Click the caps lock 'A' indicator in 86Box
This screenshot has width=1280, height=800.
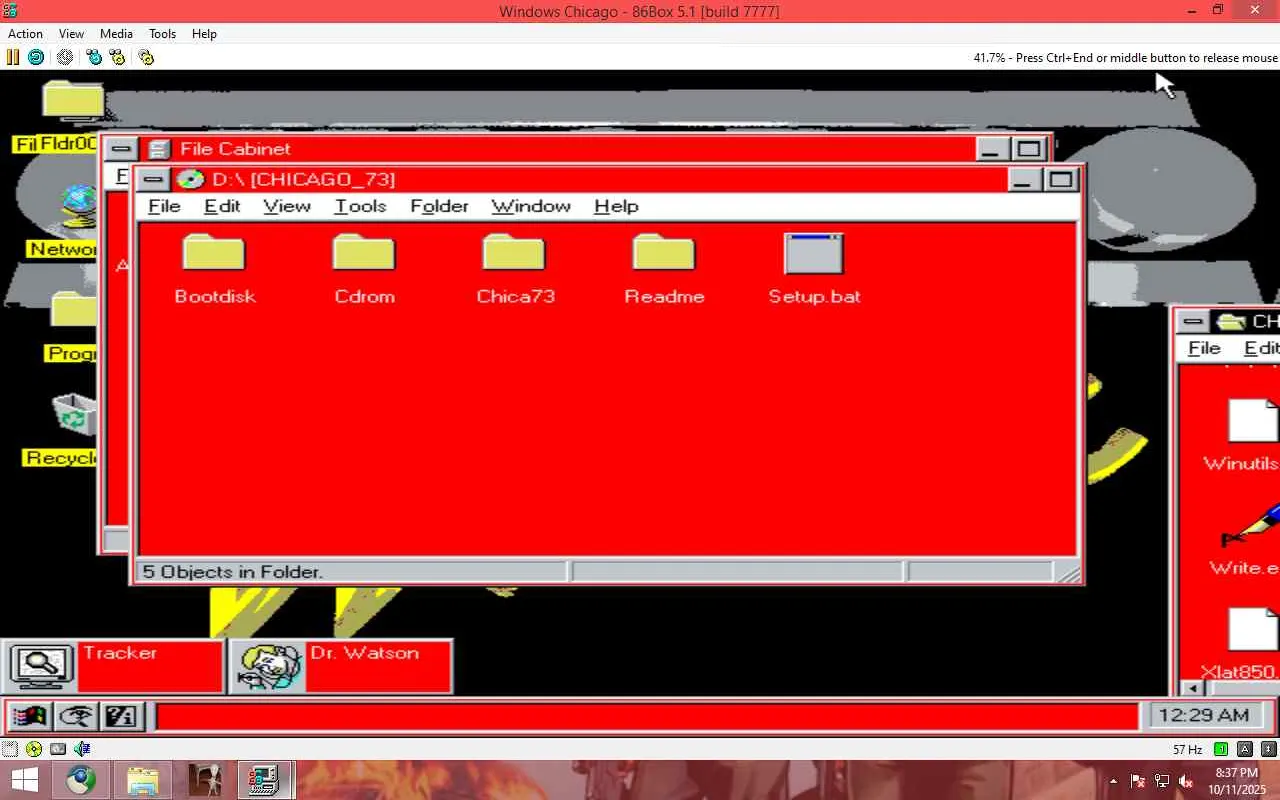(1245, 749)
